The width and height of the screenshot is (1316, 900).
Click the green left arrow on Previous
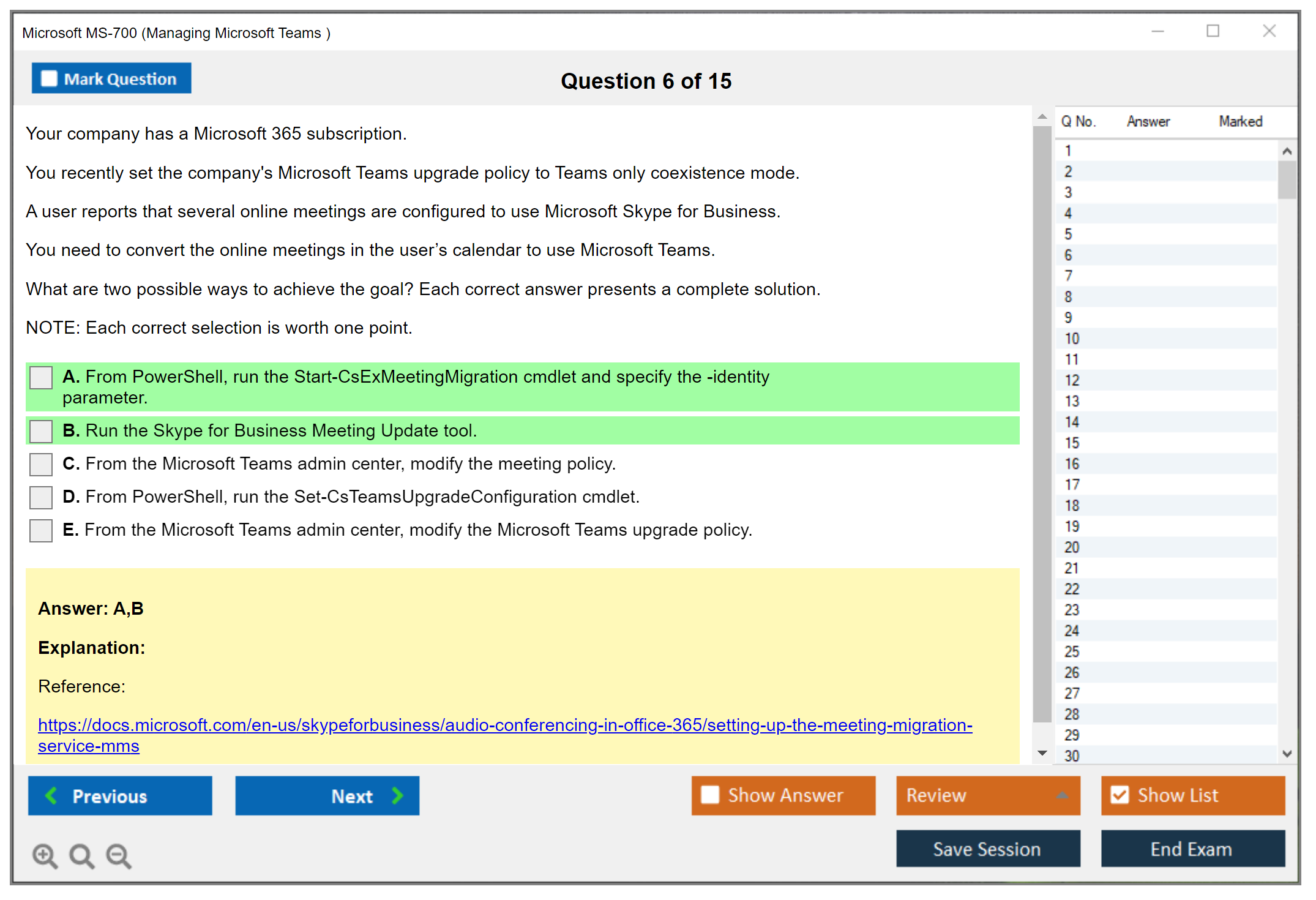tap(51, 796)
